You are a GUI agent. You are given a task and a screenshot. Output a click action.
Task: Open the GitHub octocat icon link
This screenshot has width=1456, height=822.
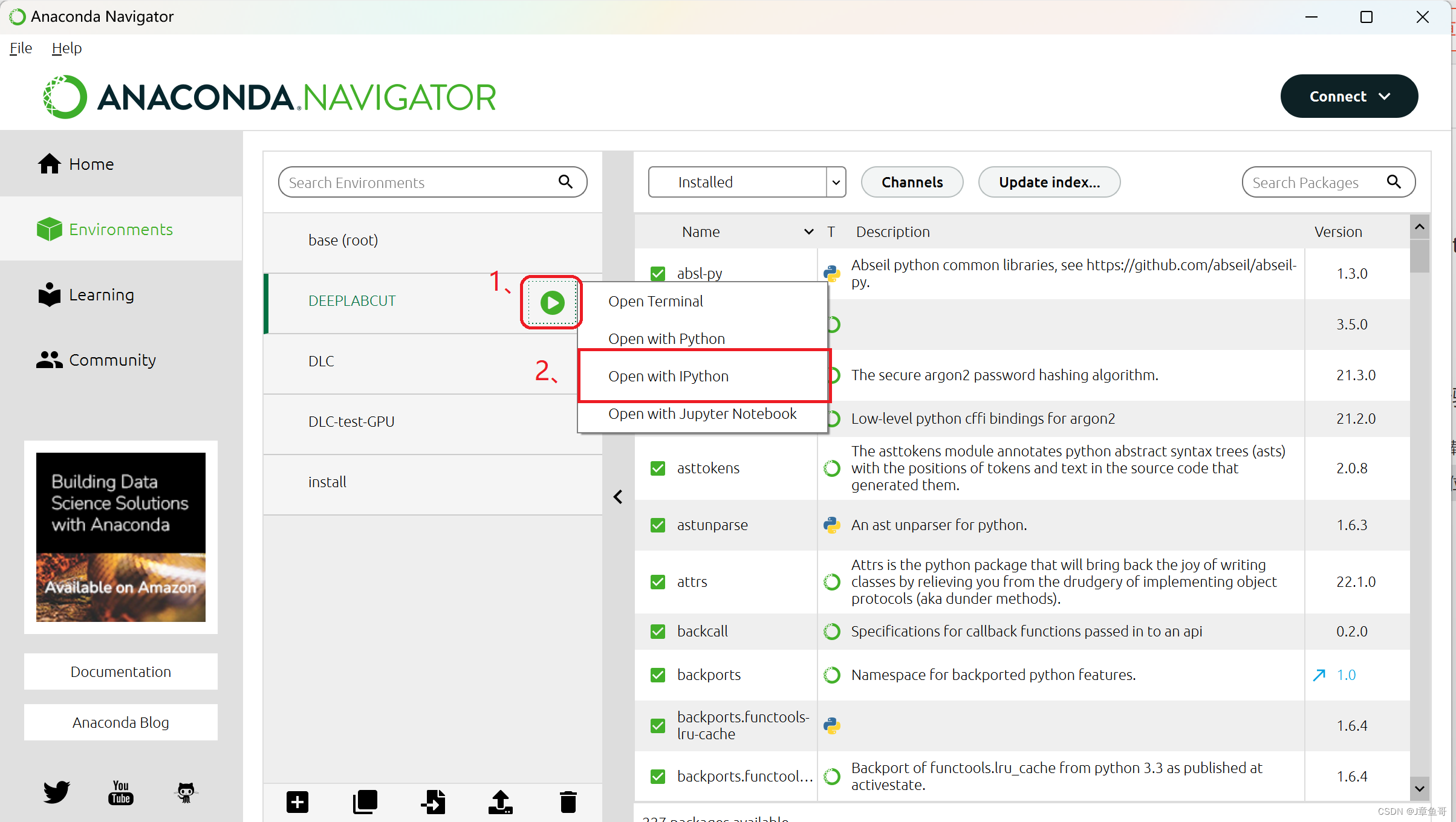pyautogui.click(x=186, y=792)
